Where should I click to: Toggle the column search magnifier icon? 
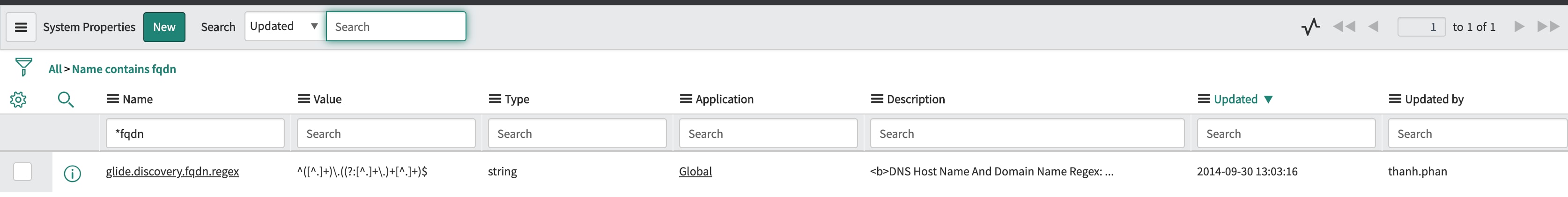(x=66, y=99)
